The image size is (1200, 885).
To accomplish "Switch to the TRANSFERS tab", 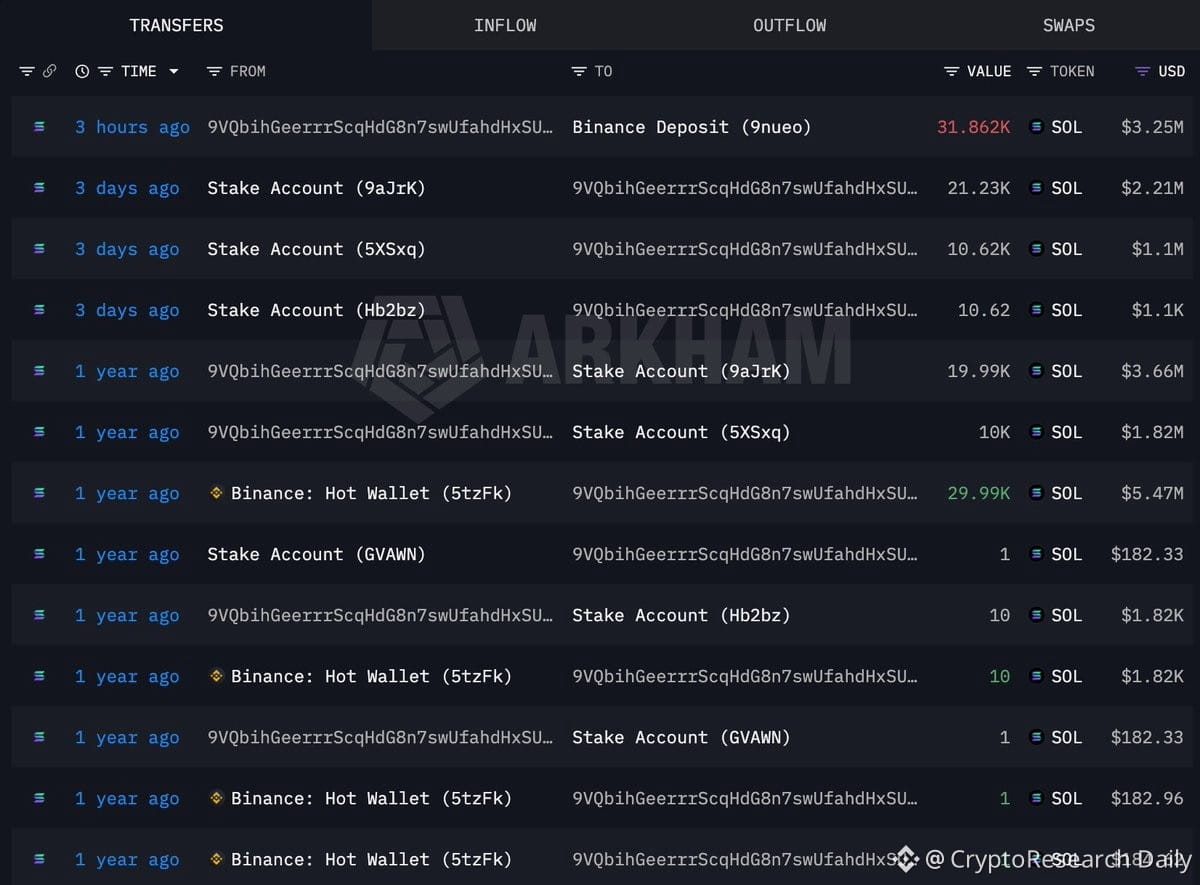I will tap(177, 25).
